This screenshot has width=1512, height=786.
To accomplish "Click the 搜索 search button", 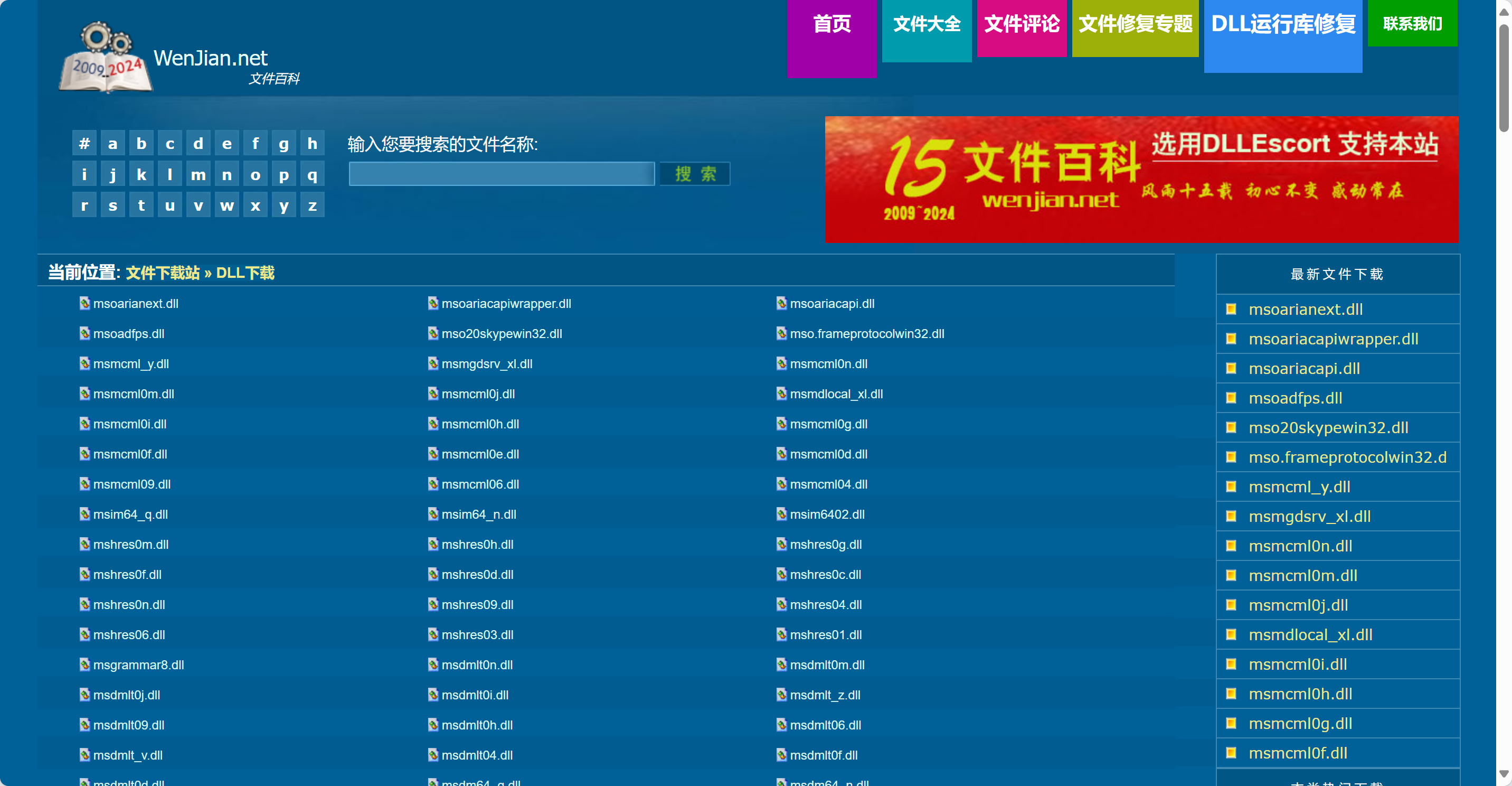I will pos(695,174).
